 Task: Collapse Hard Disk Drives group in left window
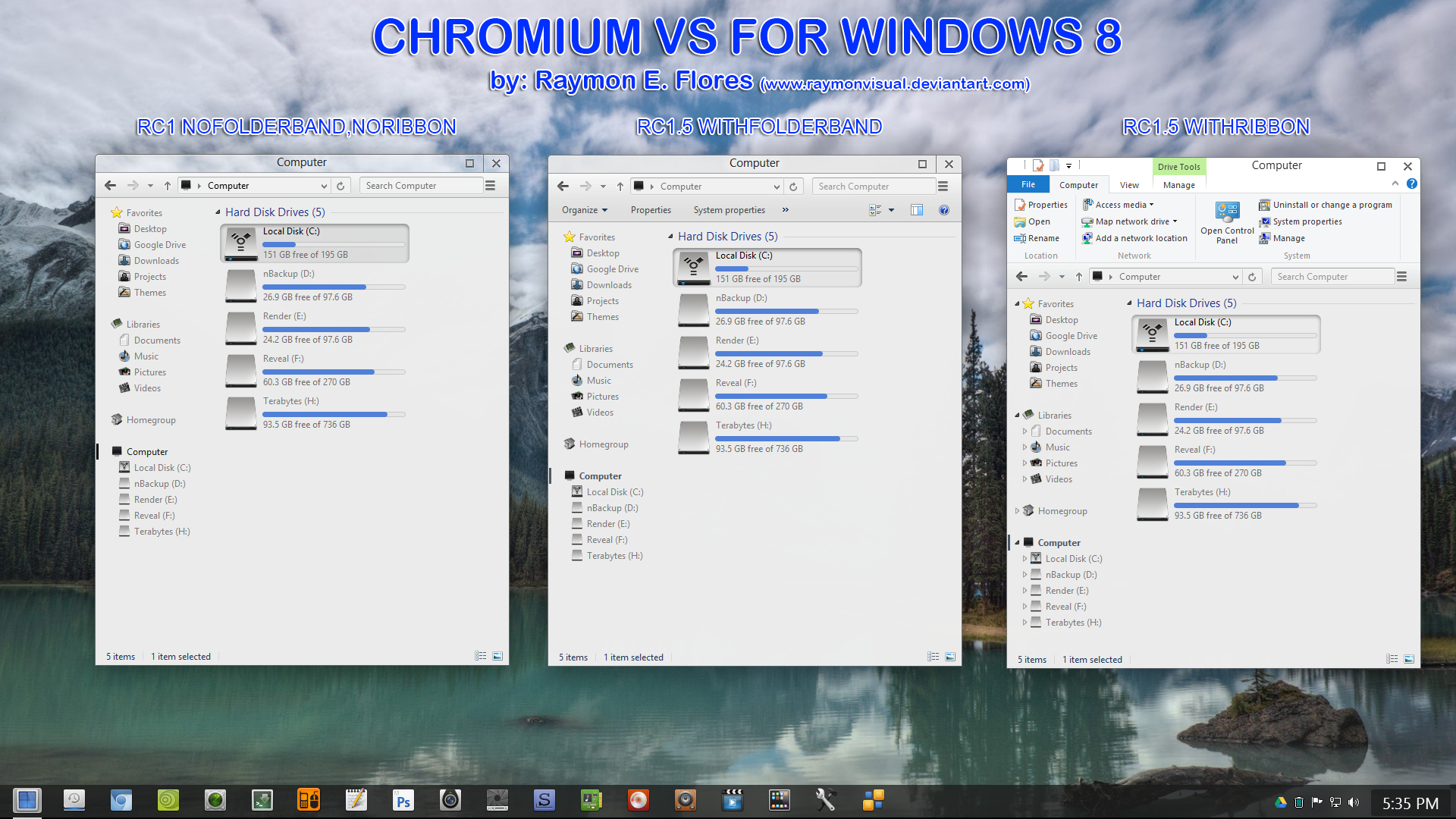pyautogui.click(x=218, y=212)
